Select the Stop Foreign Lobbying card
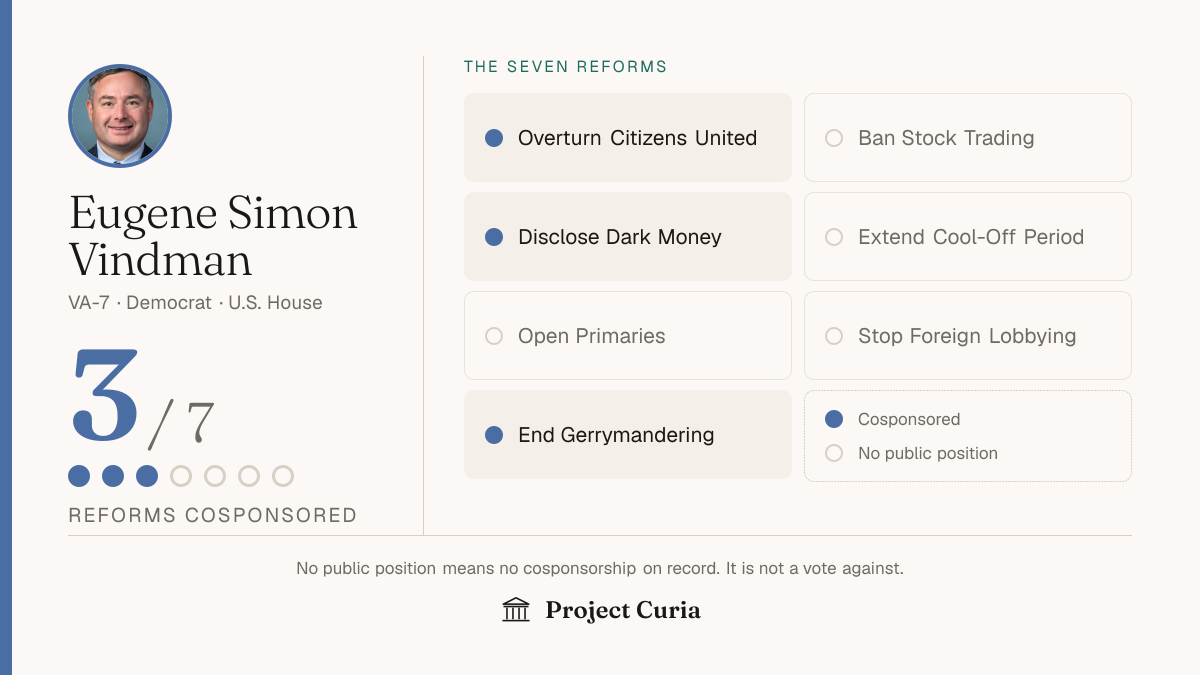The image size is (1200, 675). click(x=968, y=336)
